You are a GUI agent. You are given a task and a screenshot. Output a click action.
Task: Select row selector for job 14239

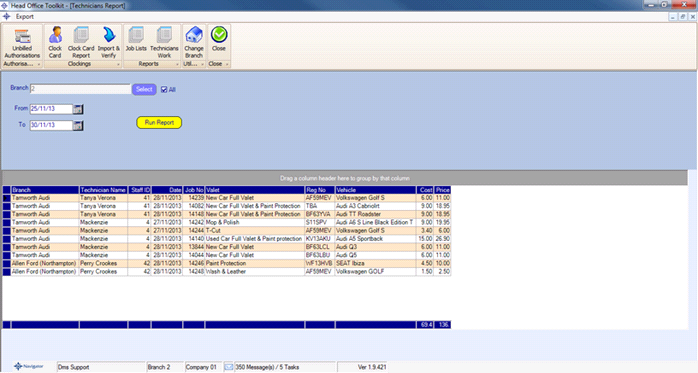click(7, 198)
